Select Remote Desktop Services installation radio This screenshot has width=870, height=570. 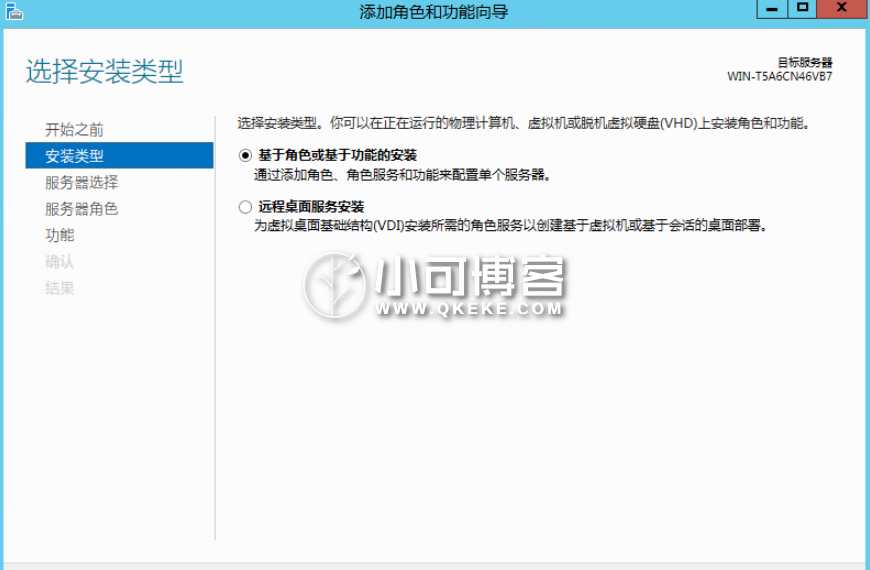(245, 207)
